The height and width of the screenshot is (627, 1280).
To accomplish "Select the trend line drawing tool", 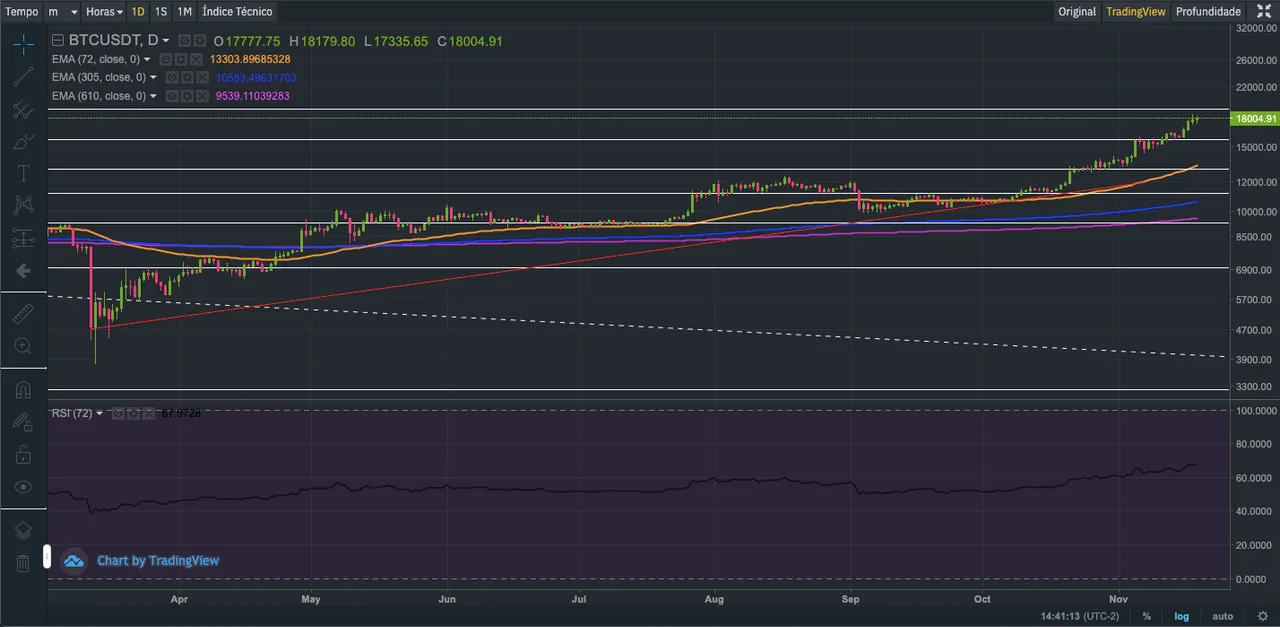I will click(x=23, y=75).
